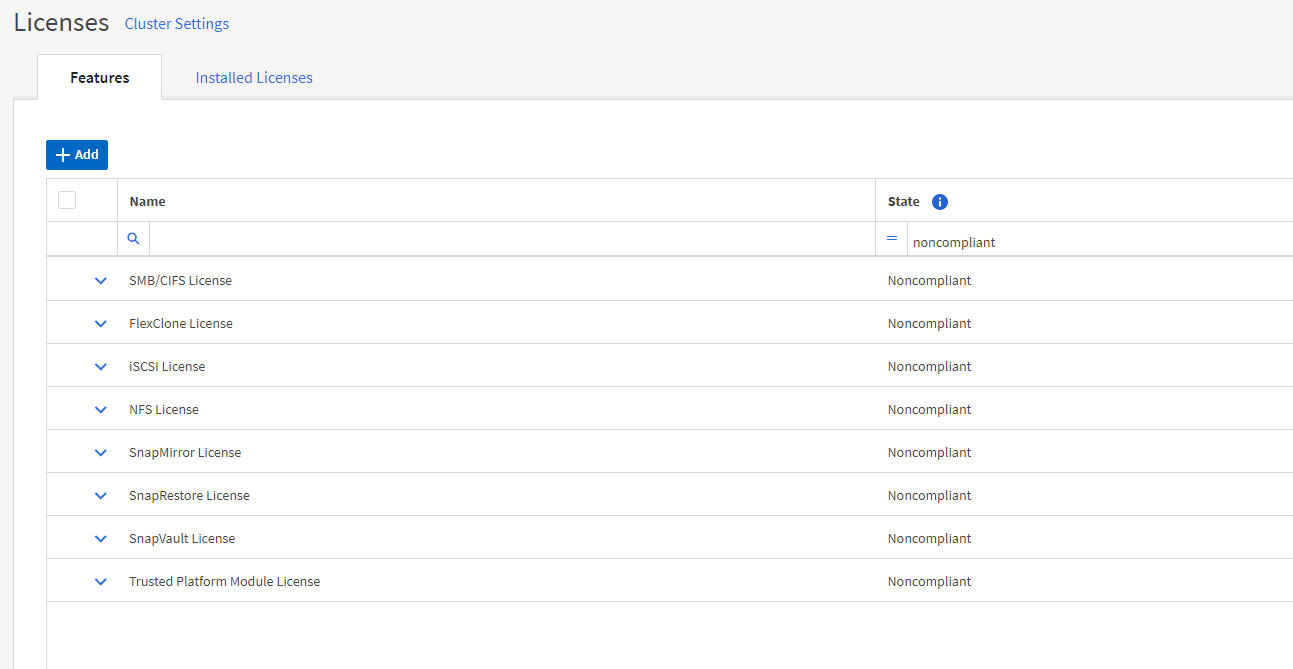Switch to the Installed Licenses tab

(254, 78)
